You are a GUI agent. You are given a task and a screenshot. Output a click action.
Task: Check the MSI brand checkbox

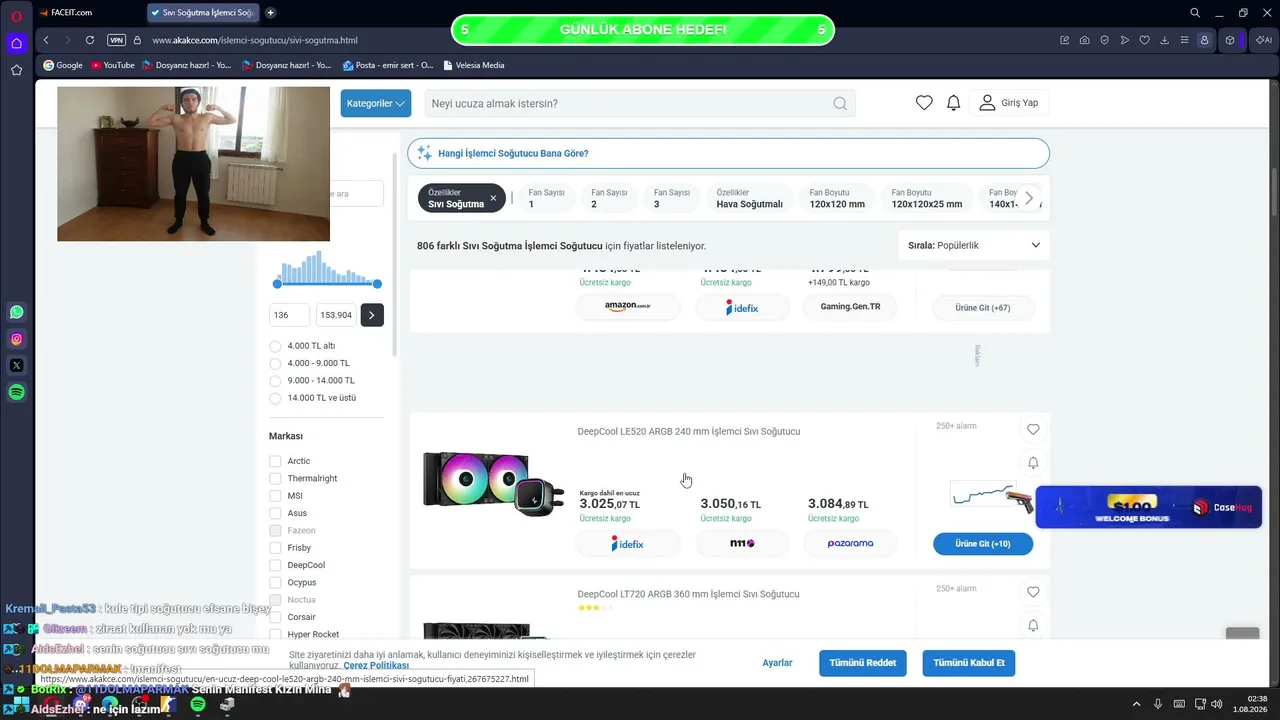click(x=275, y=496)
